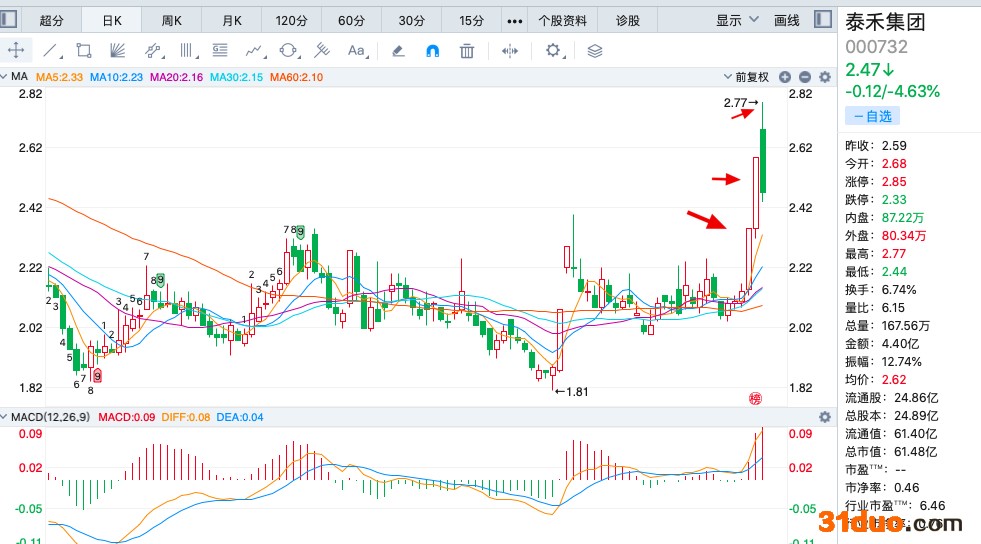Select the fan lines drawing tool
This screenshot has width=981, height=544.
coord(118,50)
